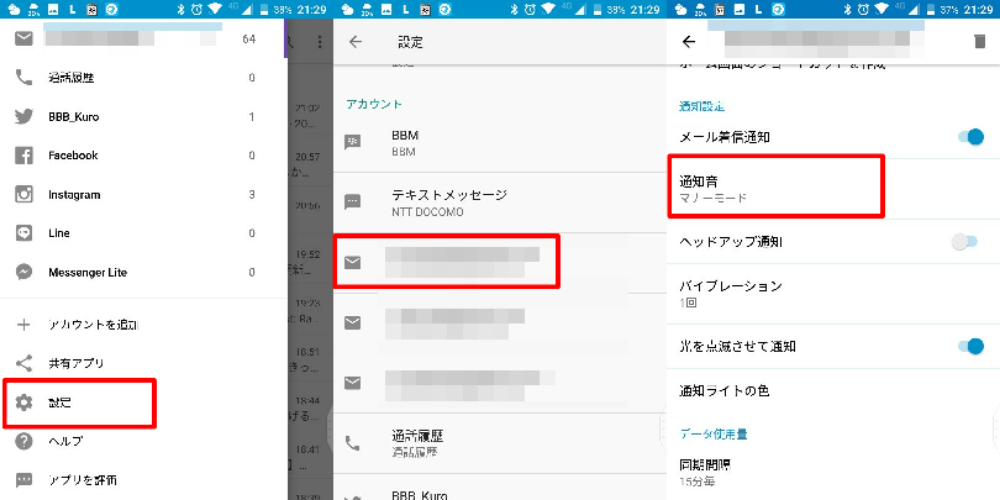
Task: Open 設定 with the gear icon in the drawer
Action: (25, 403)
